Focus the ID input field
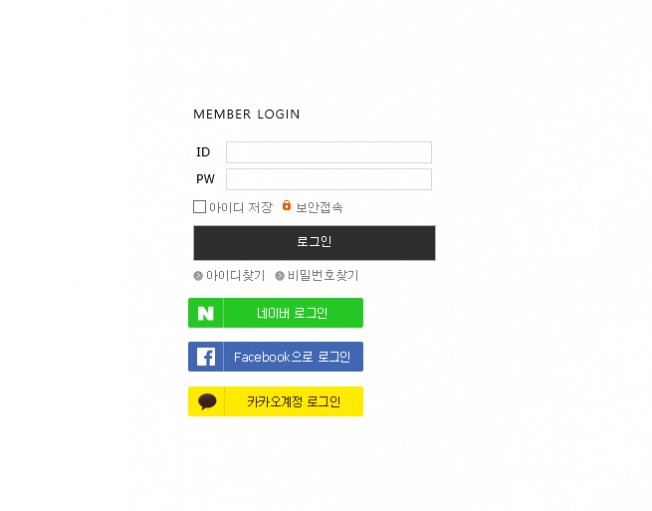 pos(328,152)
